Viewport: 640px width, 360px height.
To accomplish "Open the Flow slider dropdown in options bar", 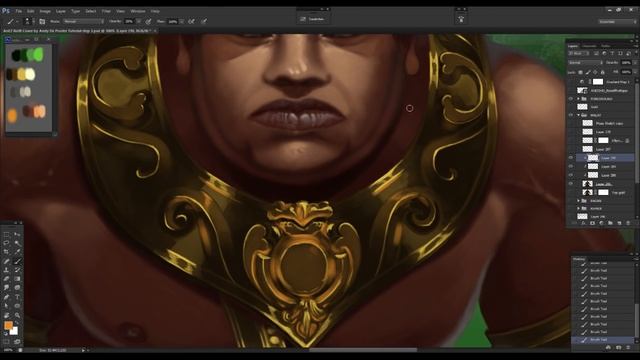I will pyautogui.click(x=182, y=21).
